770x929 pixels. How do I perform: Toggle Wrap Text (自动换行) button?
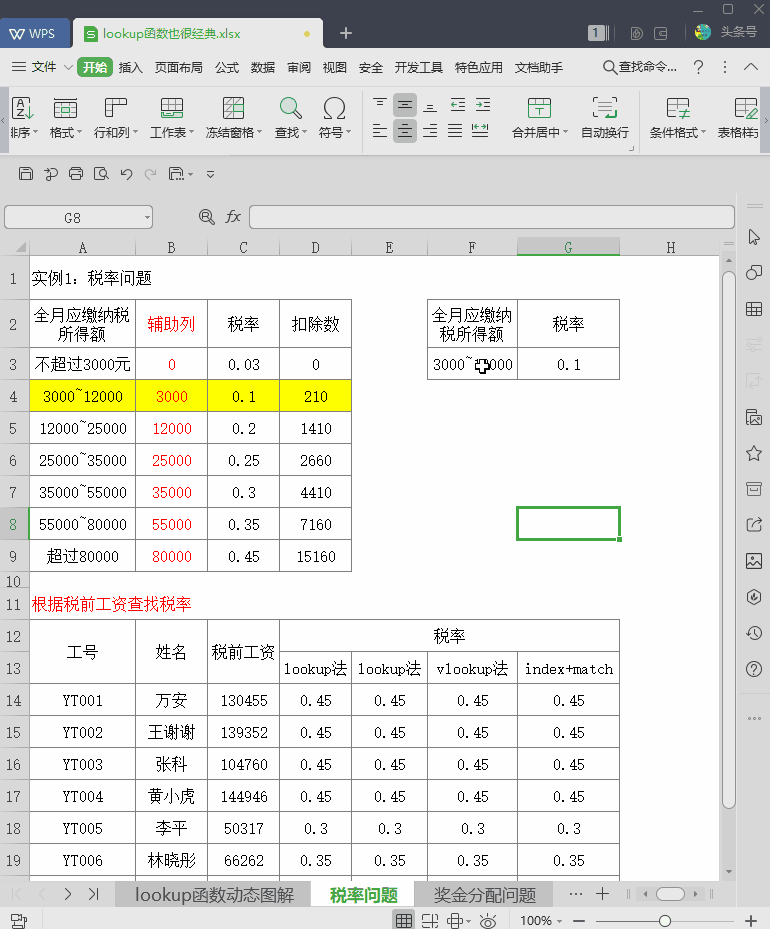click(604, 108)
